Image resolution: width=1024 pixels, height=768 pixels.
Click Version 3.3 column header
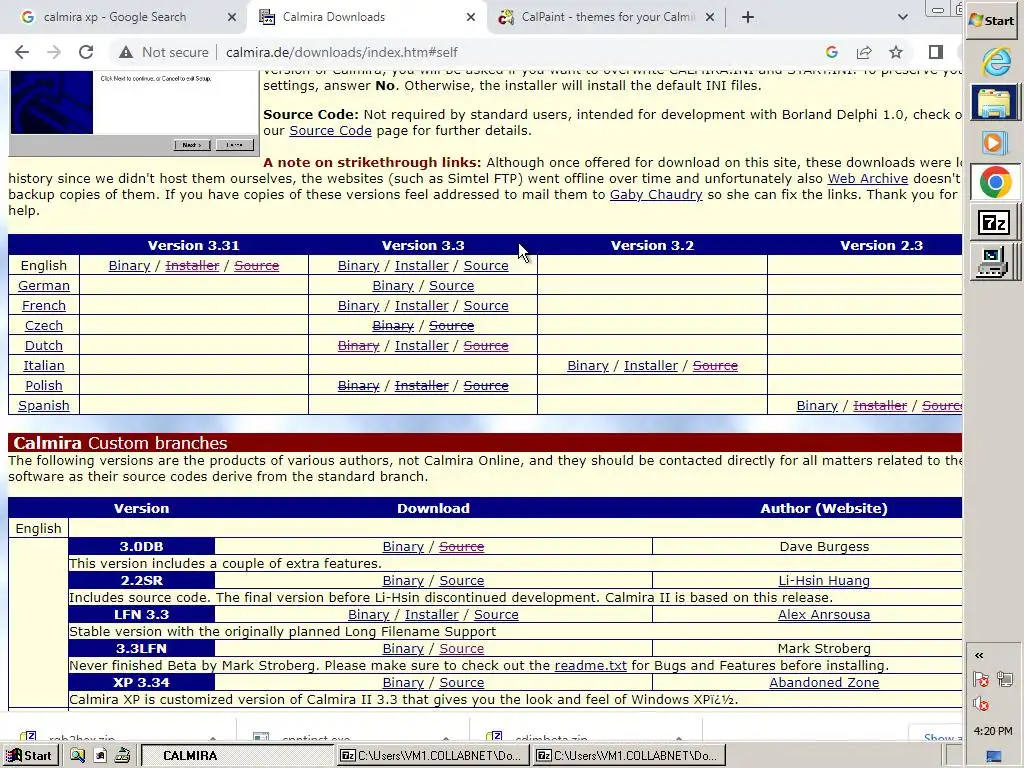(x=423, y=246)
